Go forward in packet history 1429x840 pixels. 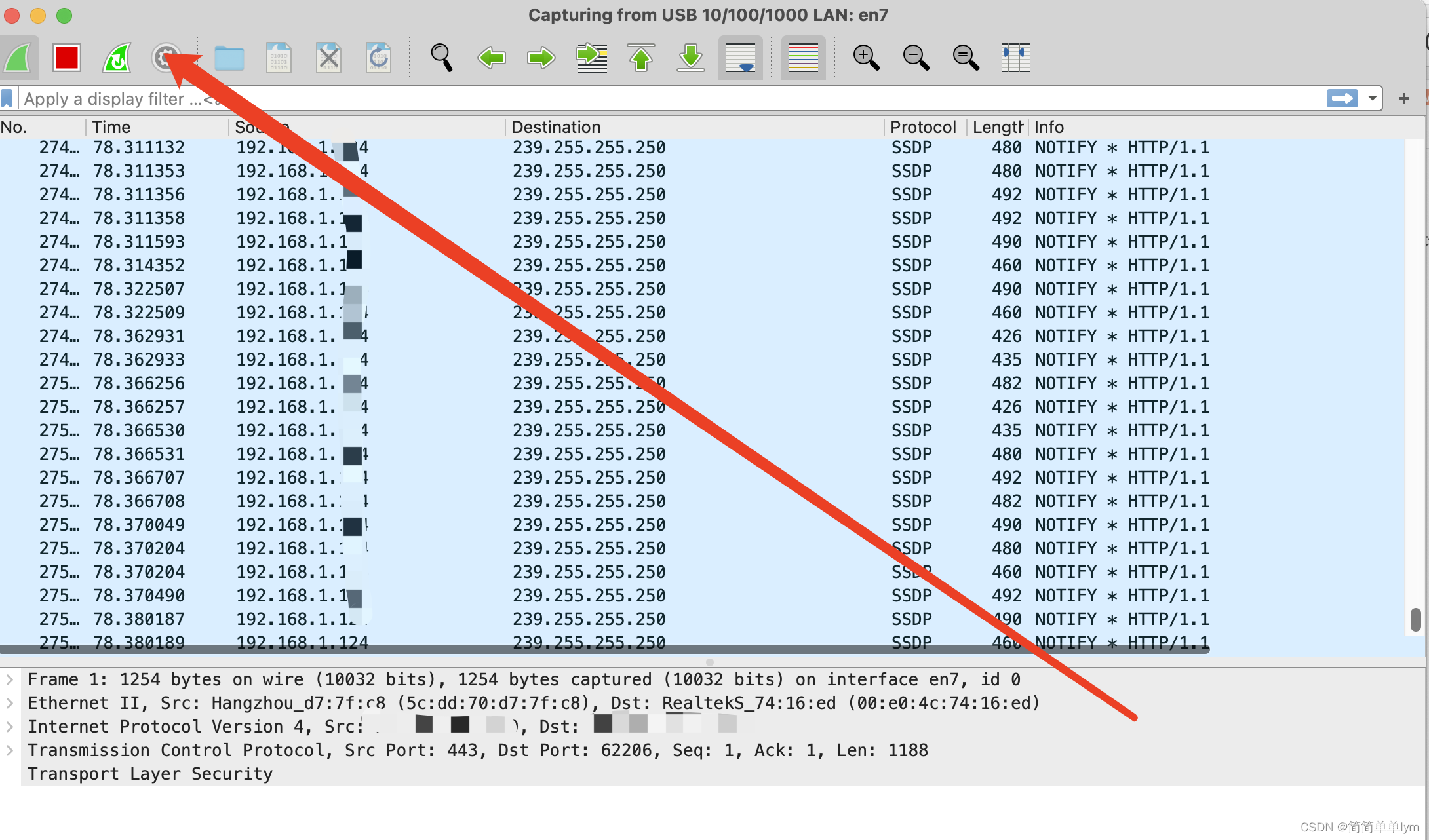point(541,58)
